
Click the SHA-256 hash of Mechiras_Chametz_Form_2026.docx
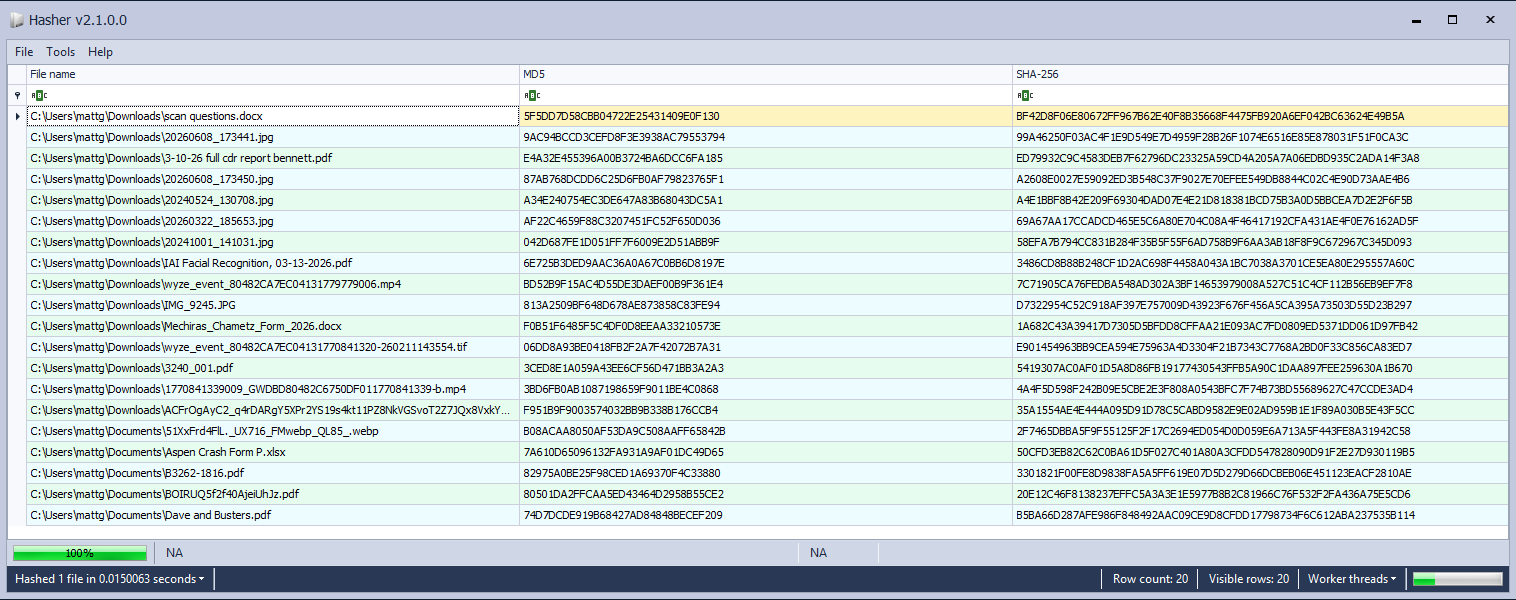1260,327
